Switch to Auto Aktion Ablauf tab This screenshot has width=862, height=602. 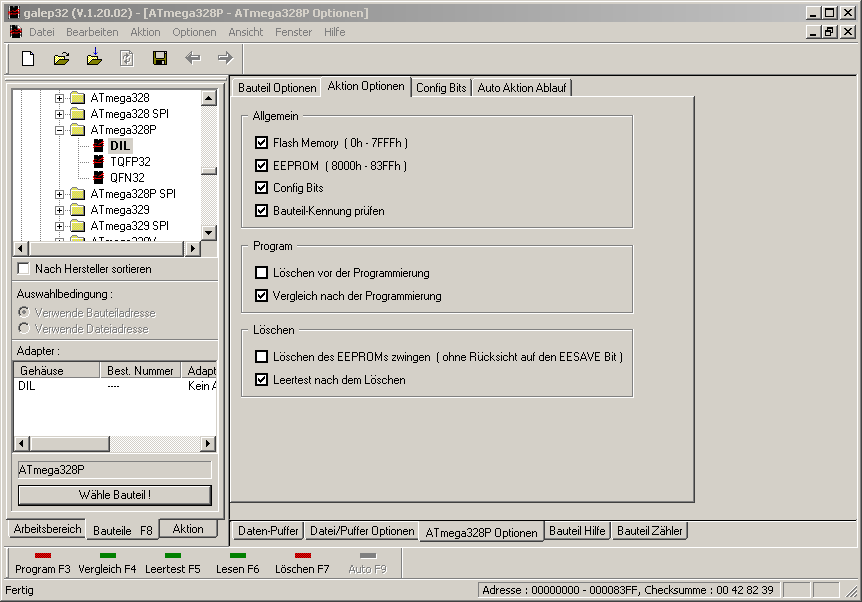[522, 88]
